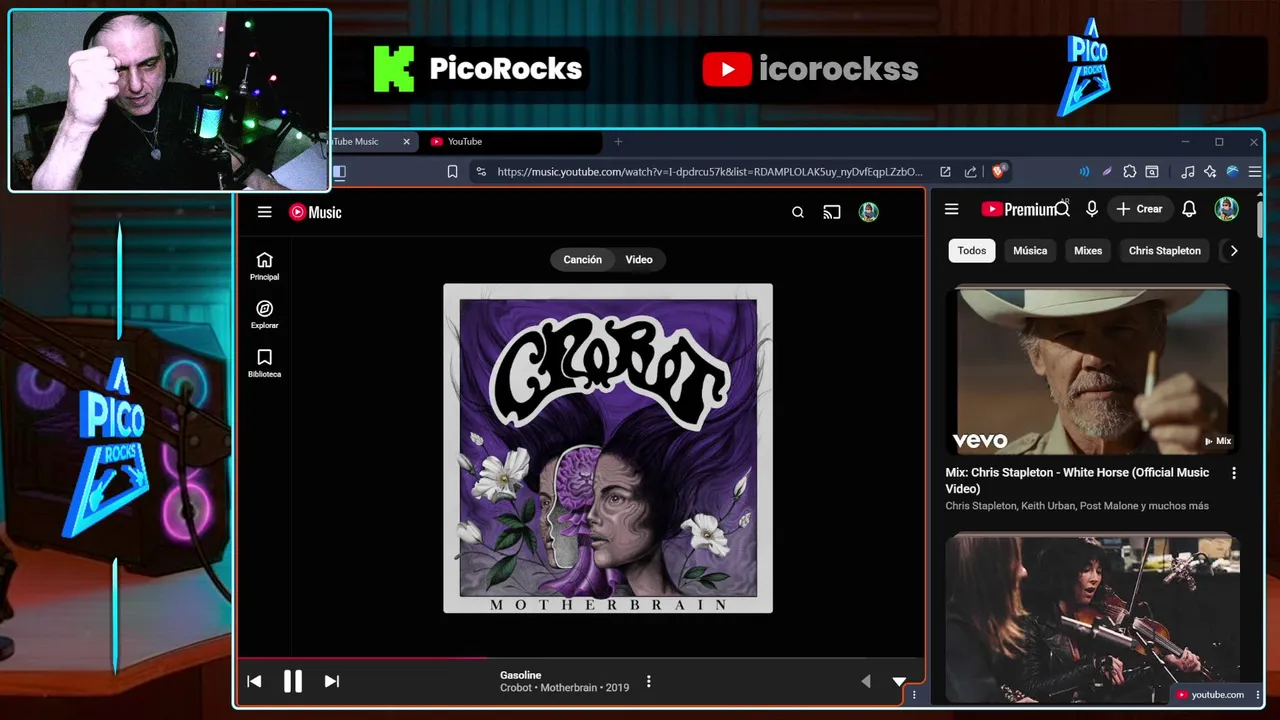Viewport: 1280px width, 720px height.
Task: Open youtube.com panel options menu
Action: [x=1258, y=695]
